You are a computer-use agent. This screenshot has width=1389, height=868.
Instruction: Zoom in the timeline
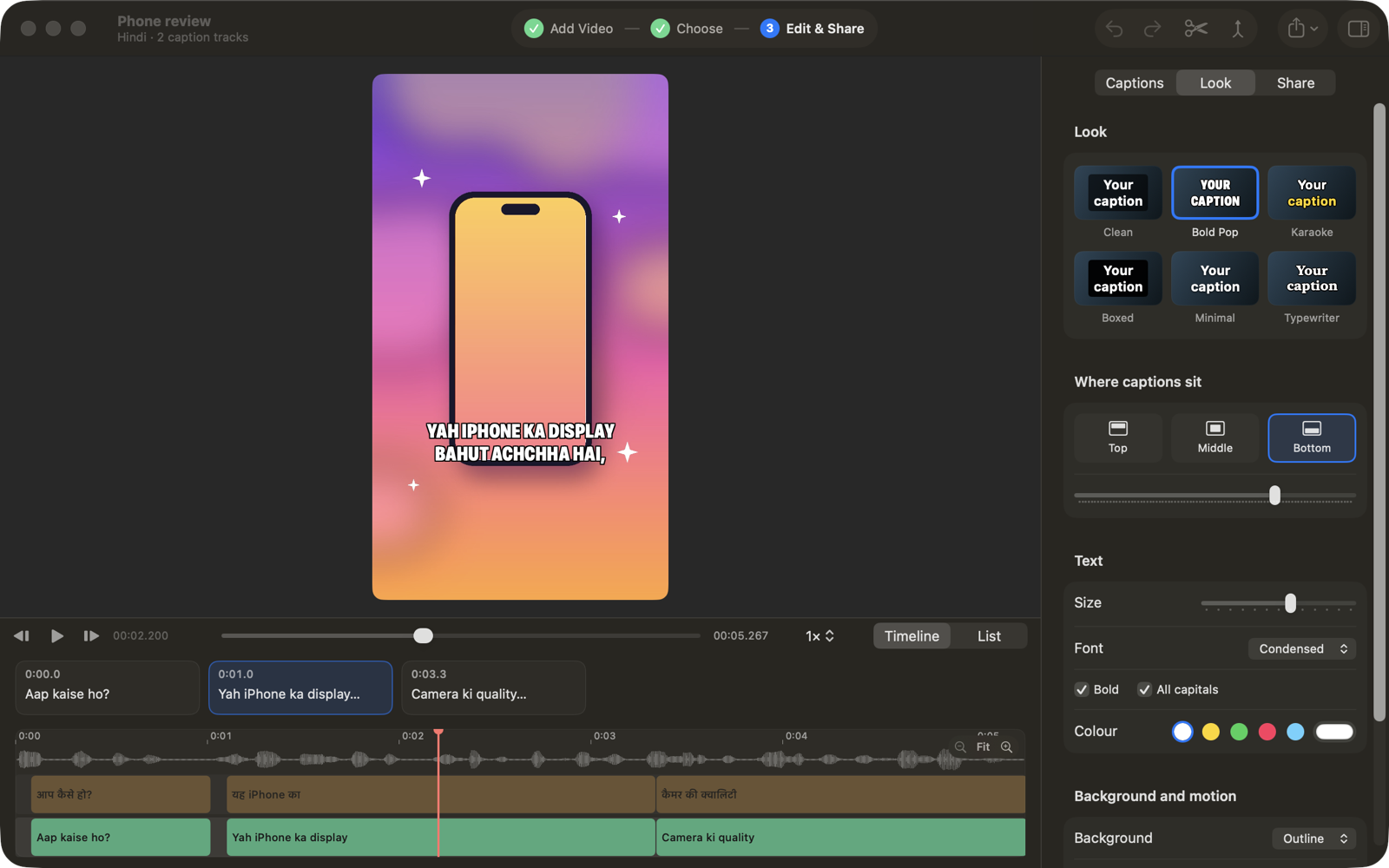coord(1007,746)
